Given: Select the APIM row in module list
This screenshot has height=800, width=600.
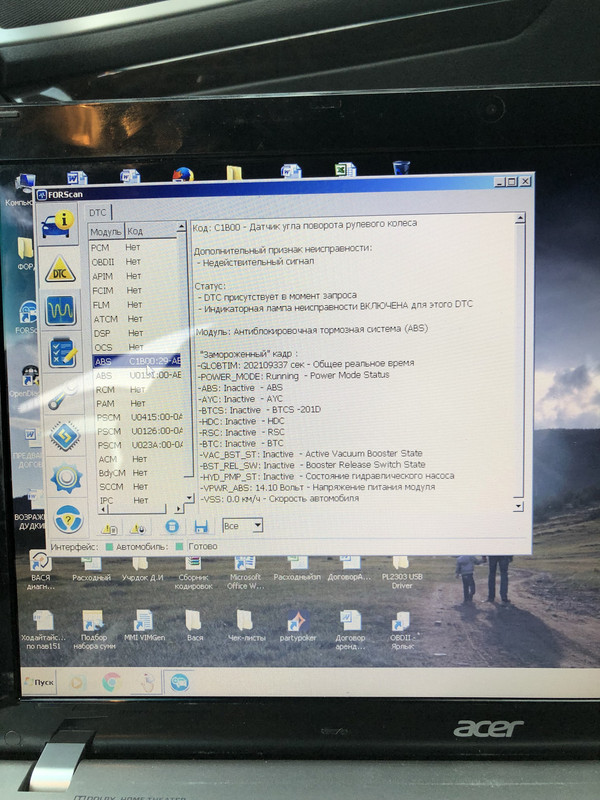Looking at the screenshot, I should pos(135,276).
